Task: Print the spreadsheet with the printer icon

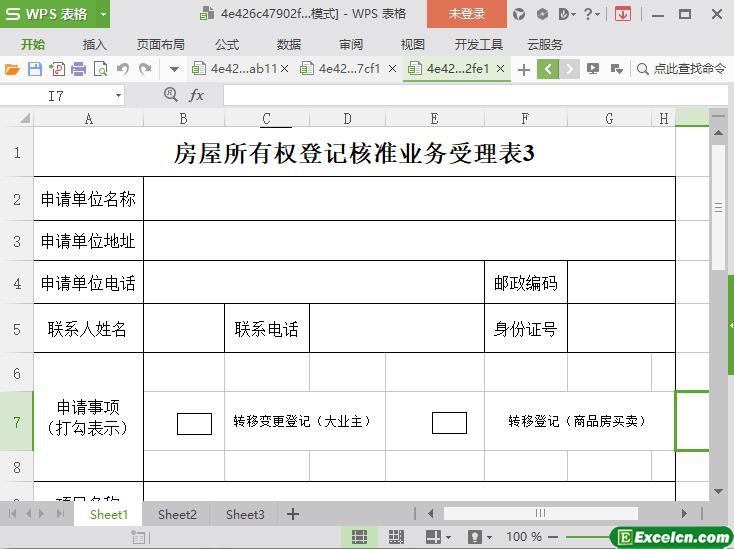Action: 79,69
